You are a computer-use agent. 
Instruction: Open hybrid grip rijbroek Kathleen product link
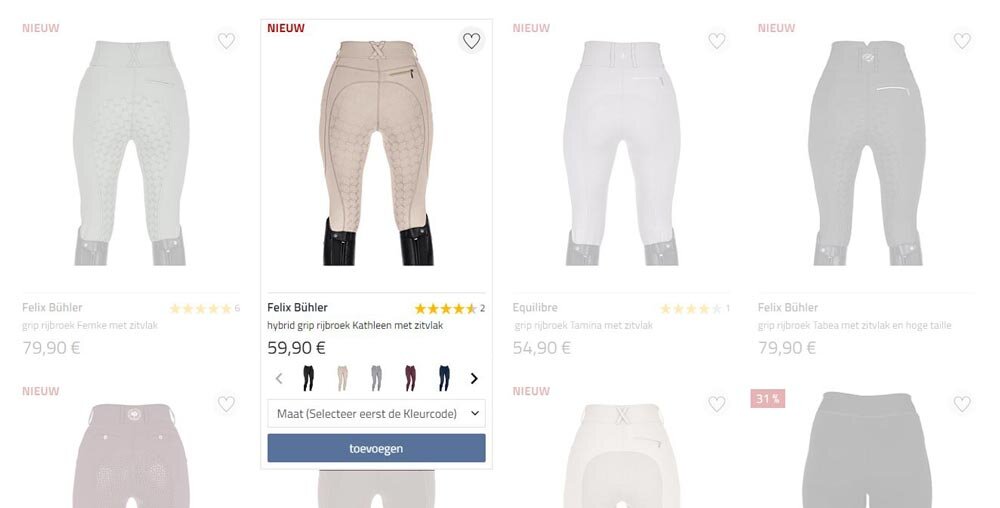[355, 326]
